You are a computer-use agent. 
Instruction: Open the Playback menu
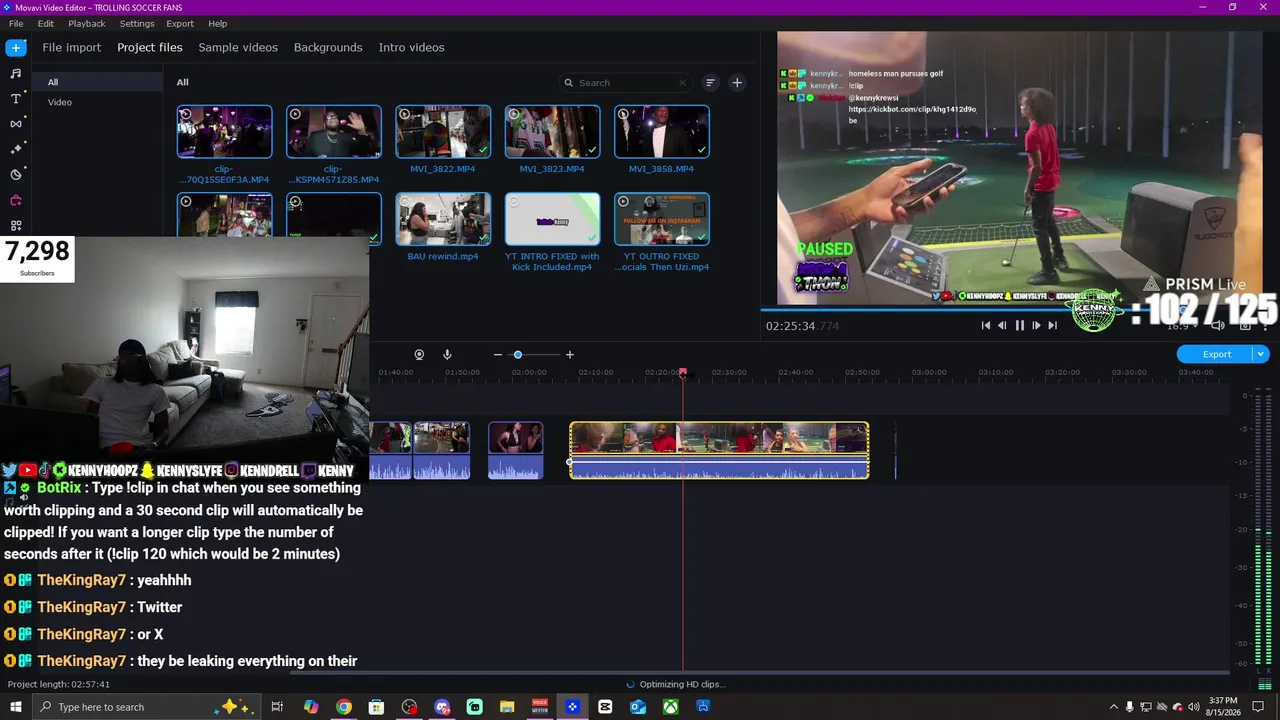pos(87,23)
